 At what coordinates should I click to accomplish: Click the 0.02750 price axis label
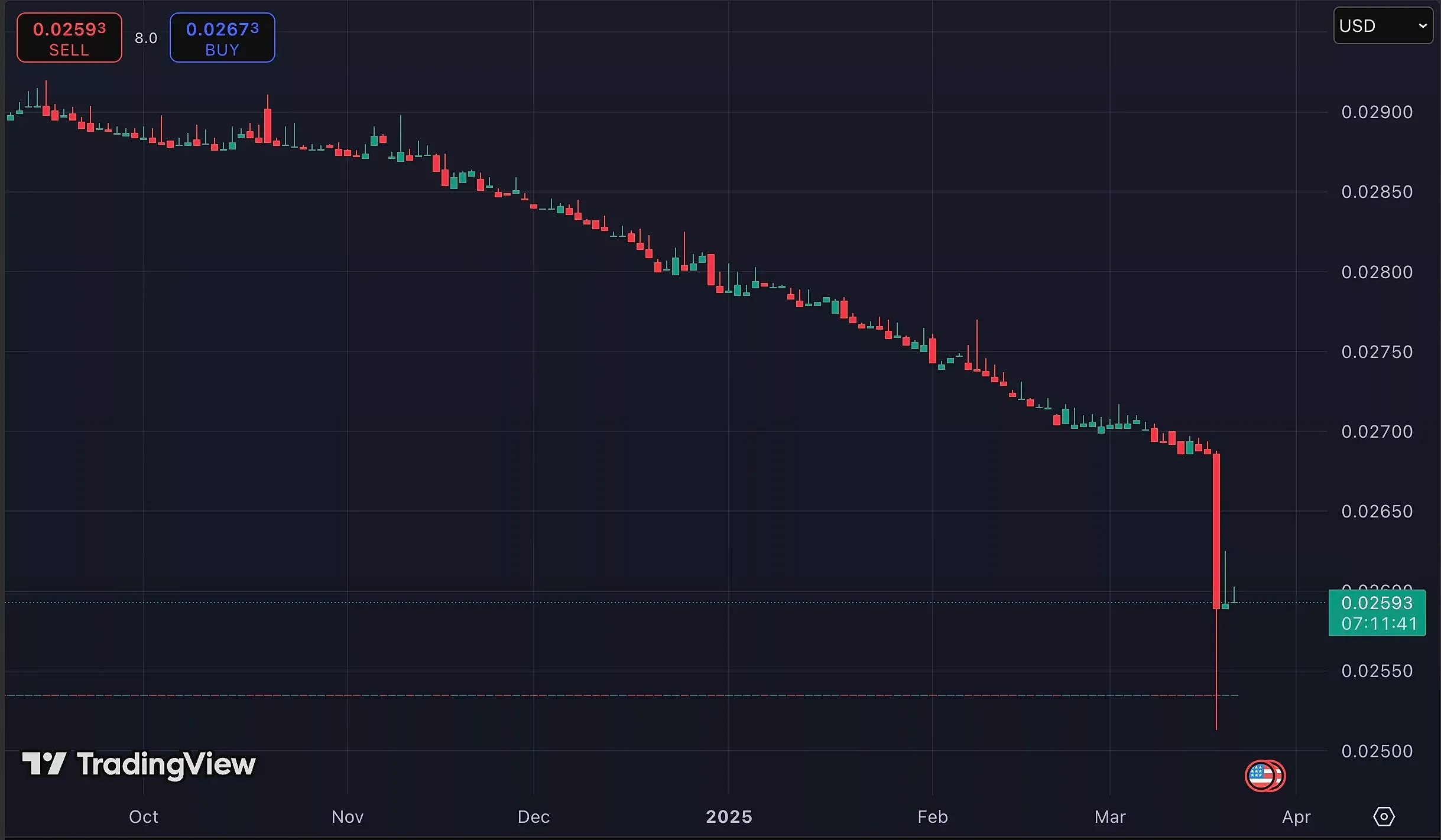(x=1377, y=352)
